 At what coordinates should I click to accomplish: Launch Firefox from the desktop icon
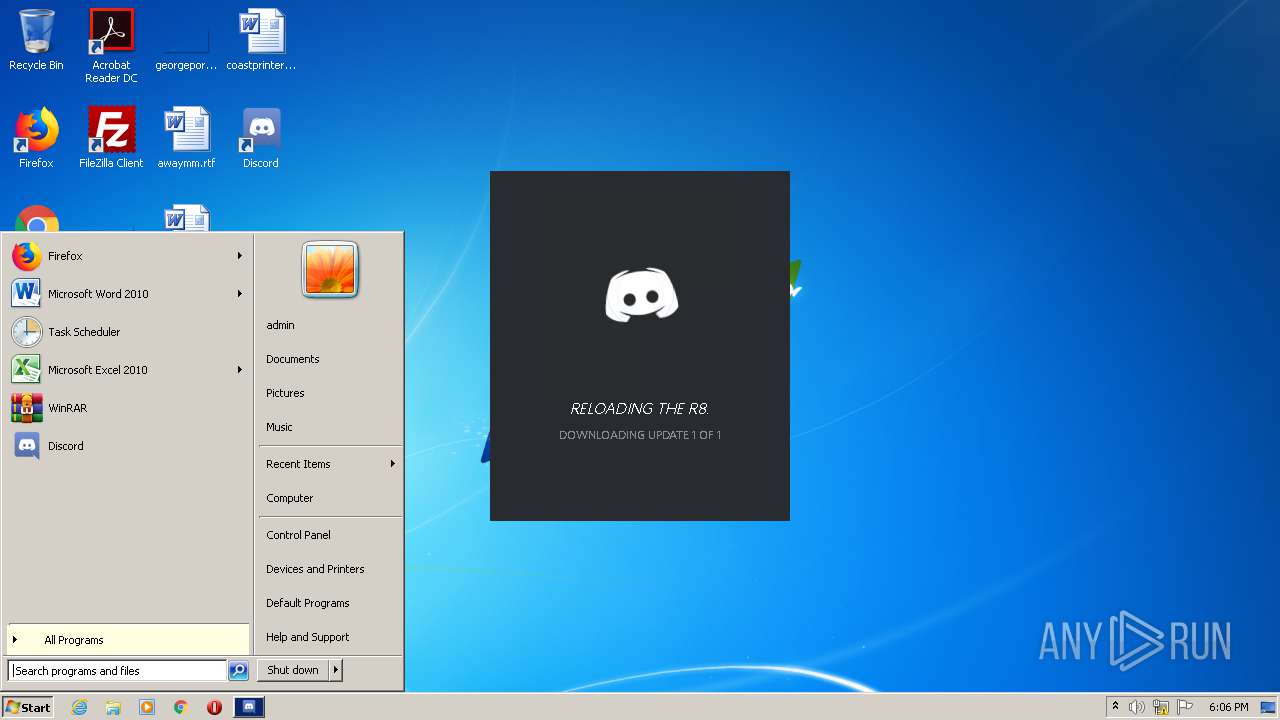pyautogui.click(x=36, y=138)
